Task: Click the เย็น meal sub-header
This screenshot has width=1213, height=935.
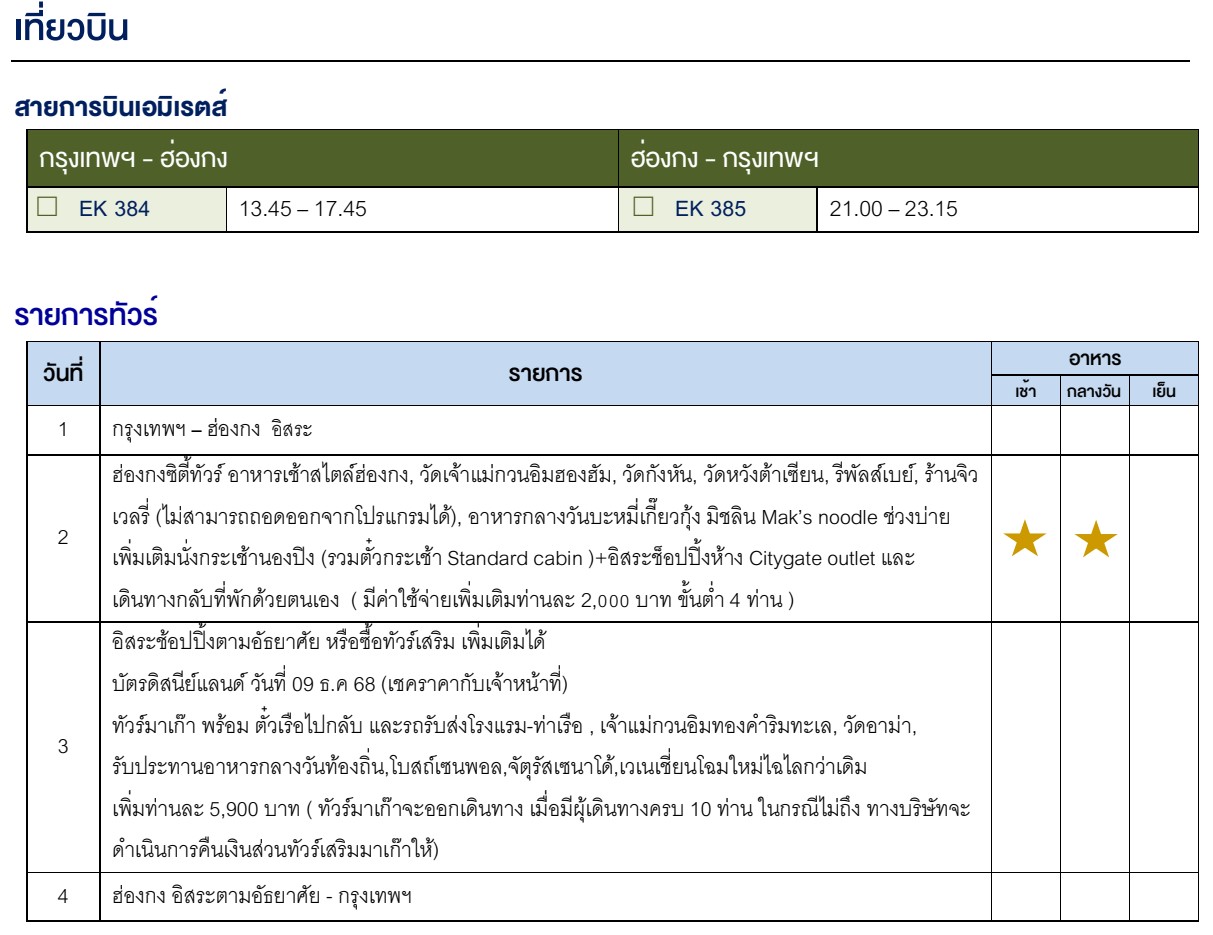Action: [x=1163, y=392]
